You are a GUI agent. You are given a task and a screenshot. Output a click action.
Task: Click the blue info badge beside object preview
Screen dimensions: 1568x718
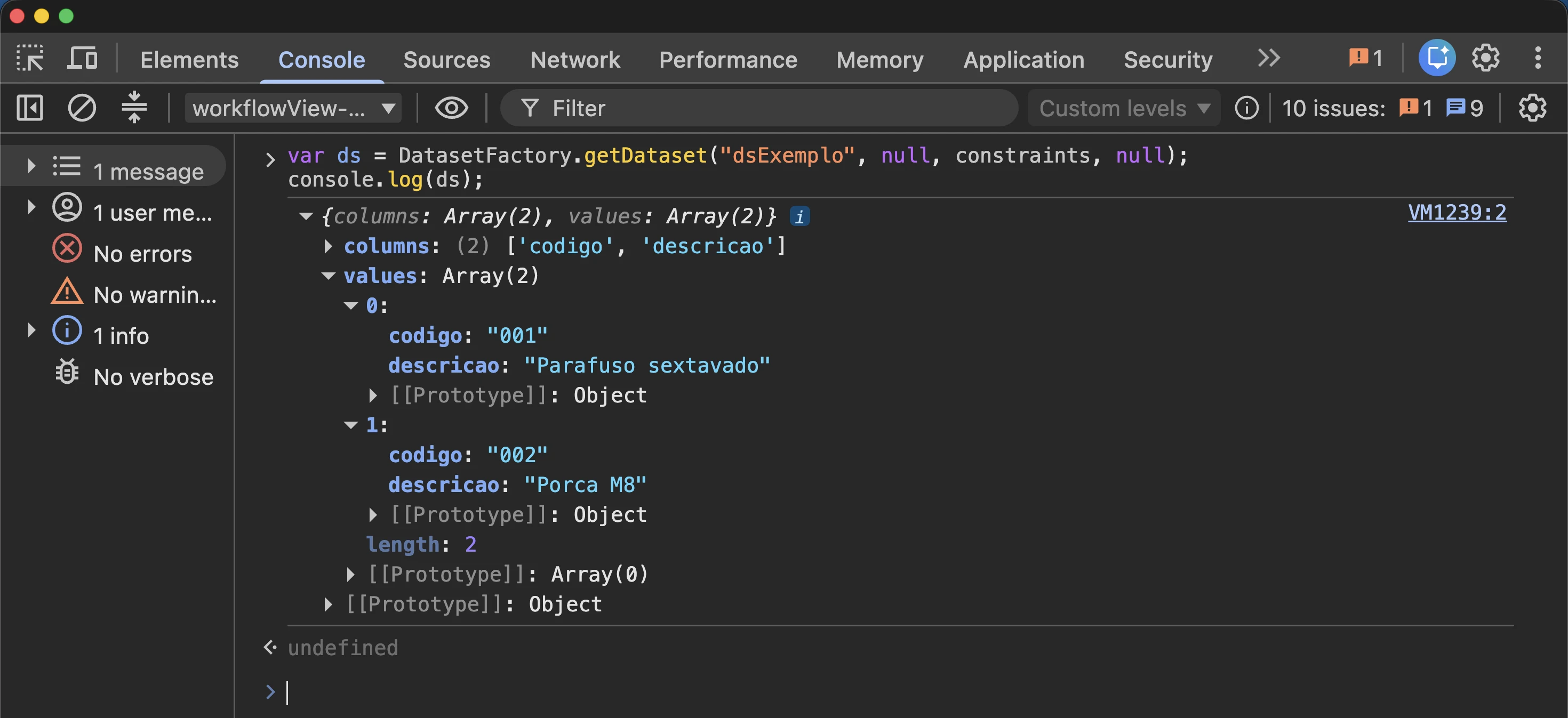click(x=799, y=216)
